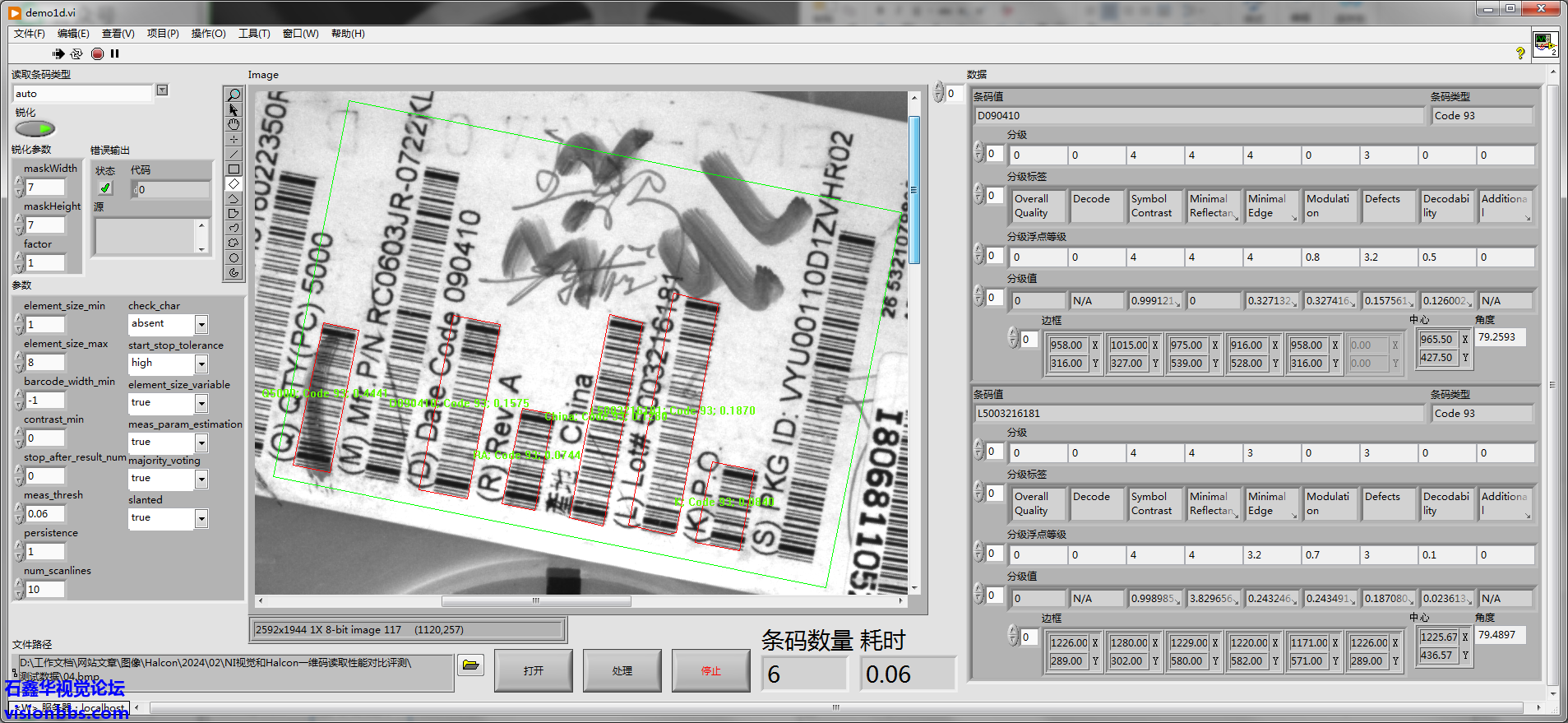Click the 条码值 D090410 field
Viewport: 1568px width, 723px height.
tap(1199, 116)
